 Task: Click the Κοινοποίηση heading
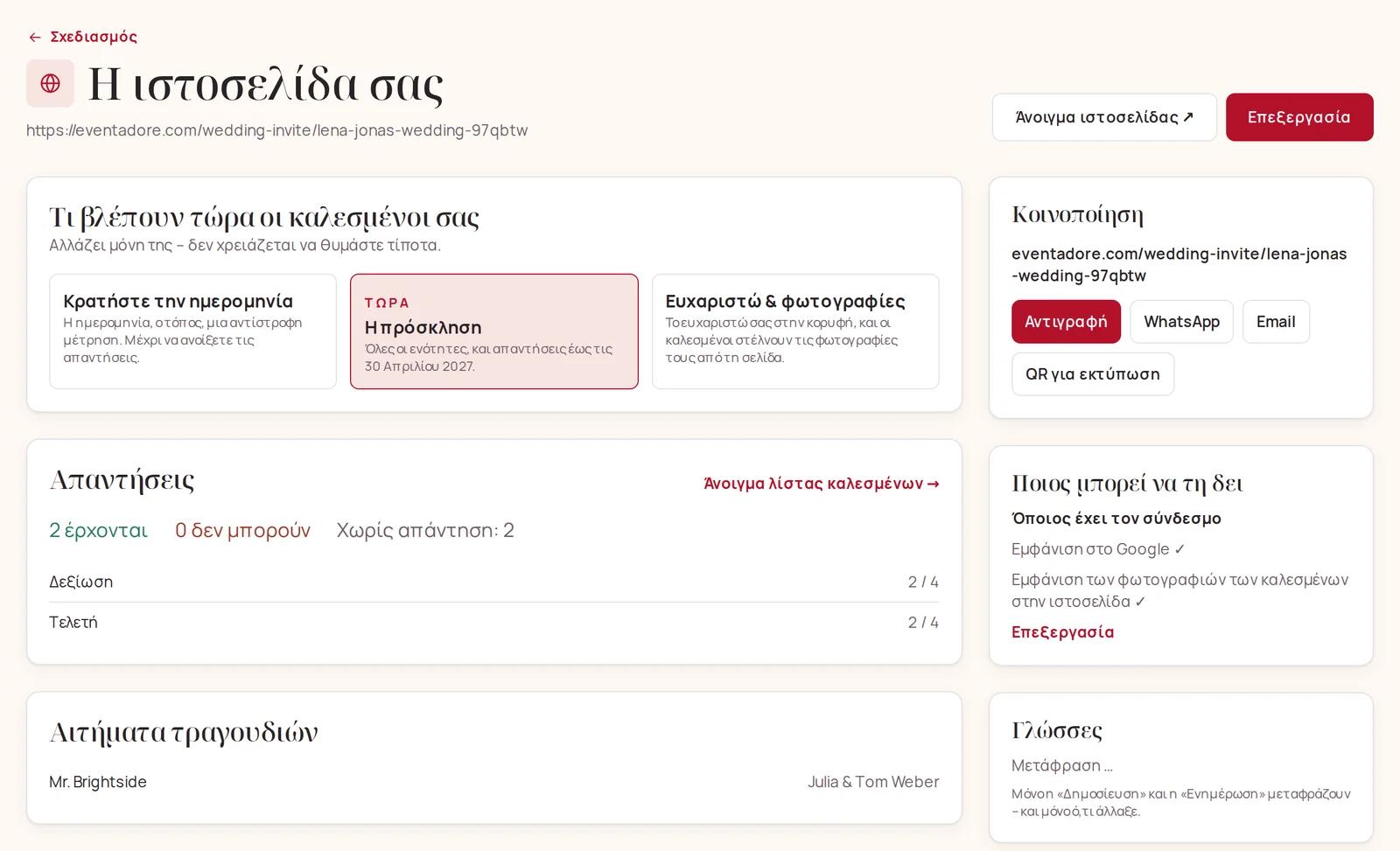pyautogui.click(x=1078, y=215)
